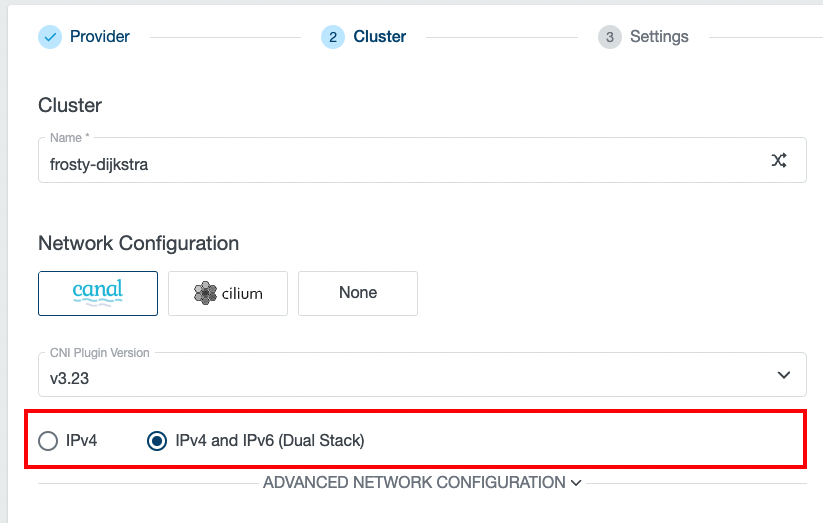Click the Provider step checkmark icon

50,37
